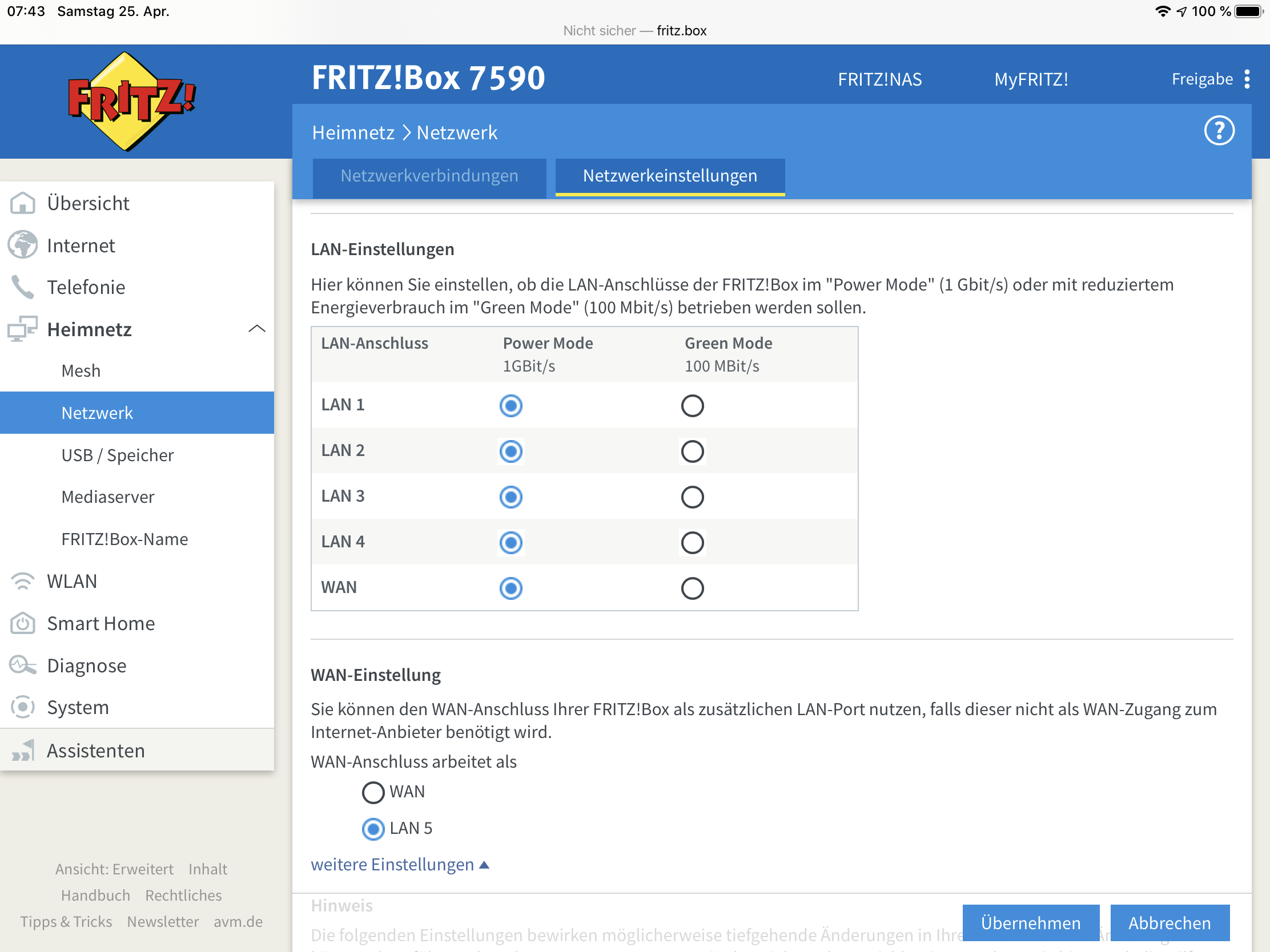Viewport: 1270px width, 952px height.
Task: Click the Abbrechen button
Action: click(x=1169, y=923)
